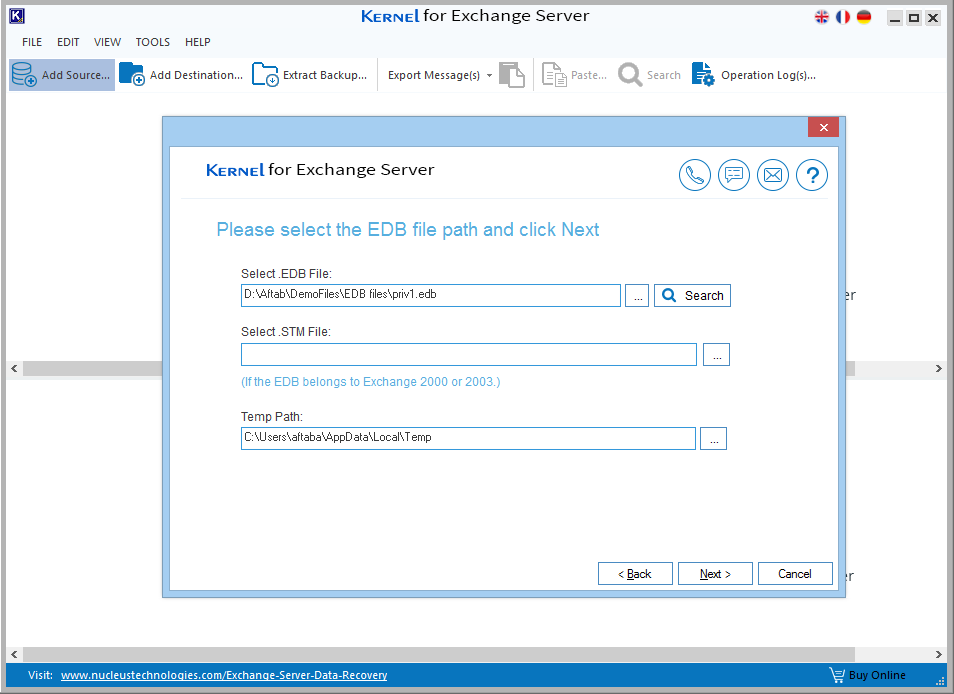Viewport: 954px width, 694px height.
Task: Click the Search magnifier icon in toolbar
Action: click(x=630, y=75)
